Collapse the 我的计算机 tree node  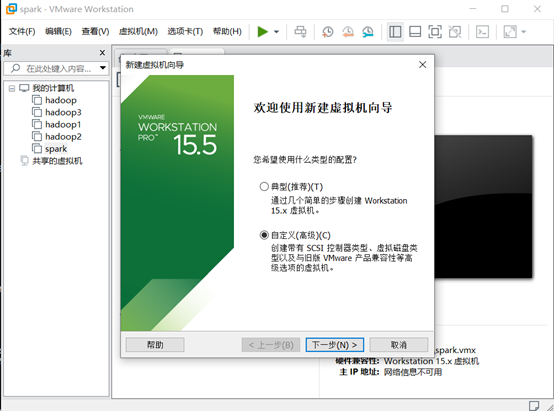coord(12,88)
